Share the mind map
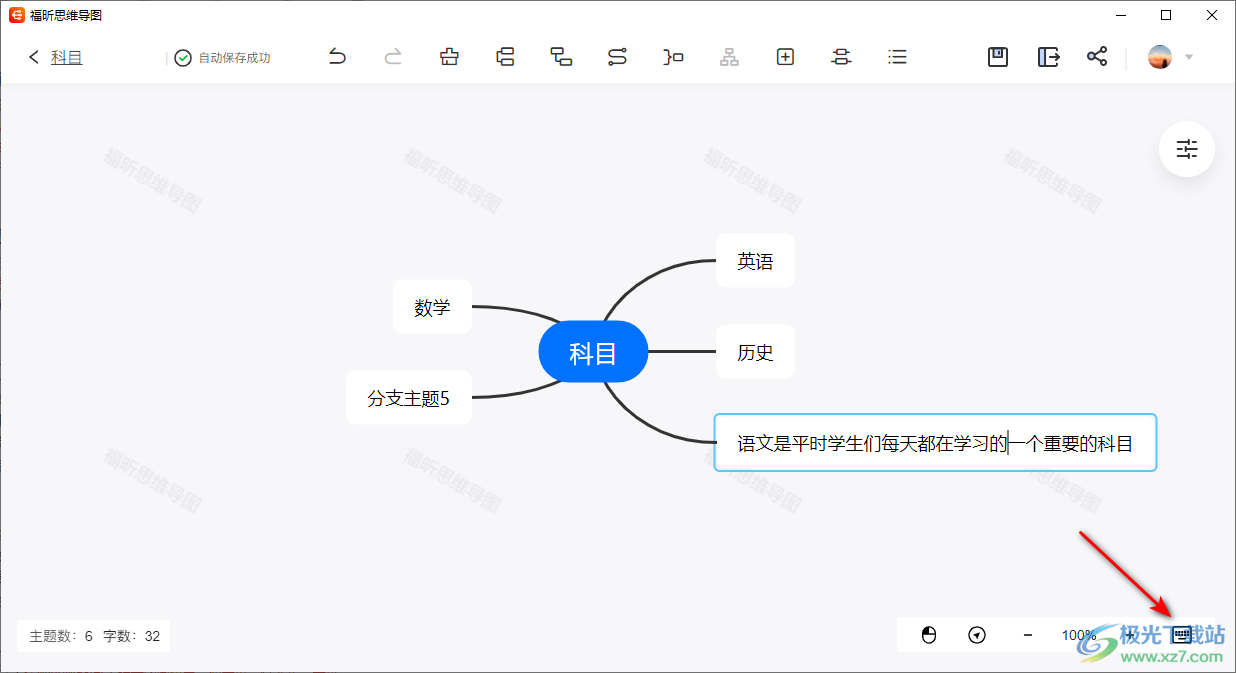 [1097, 57]
